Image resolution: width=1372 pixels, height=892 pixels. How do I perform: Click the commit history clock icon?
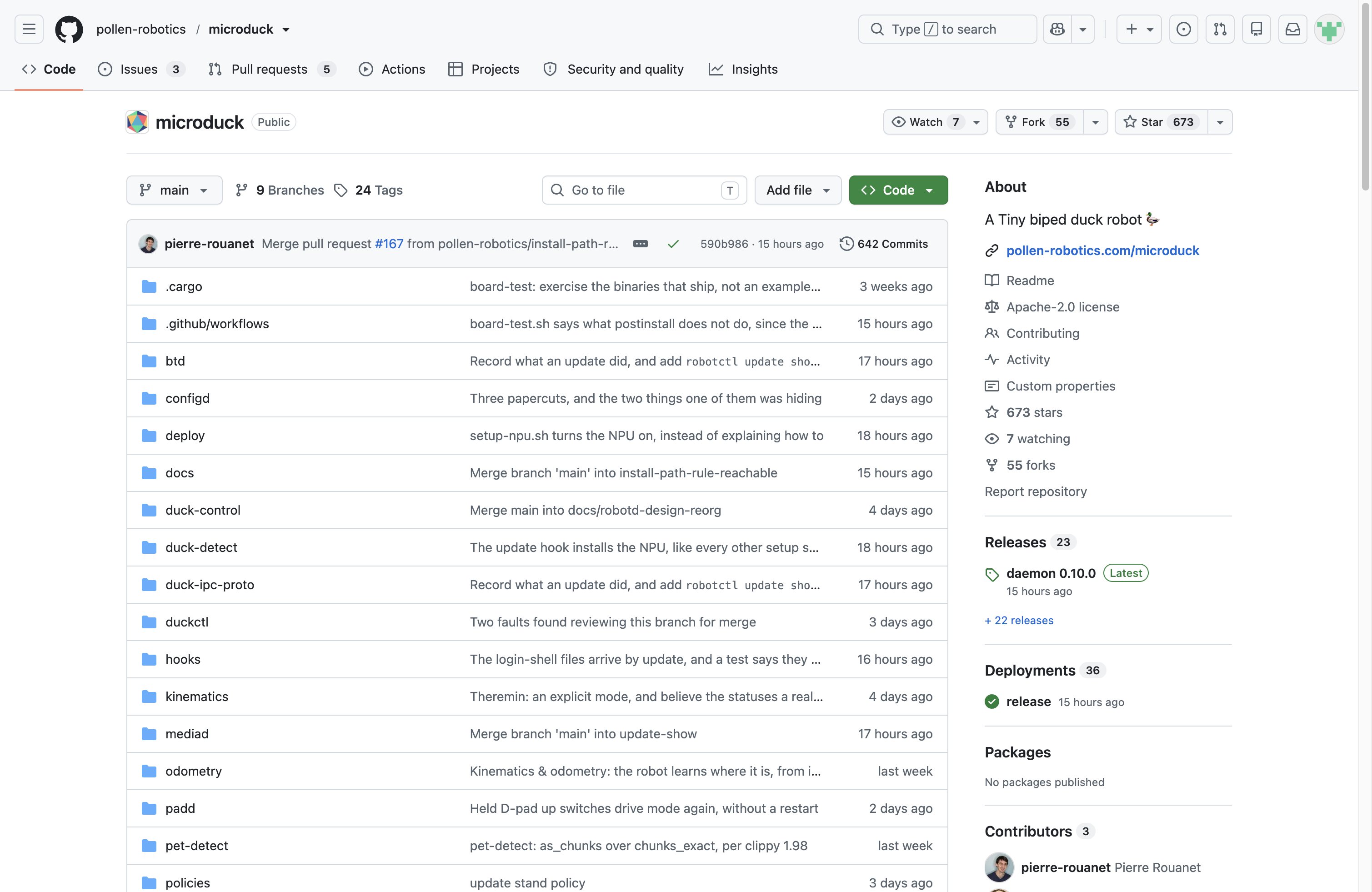(846, 244)
